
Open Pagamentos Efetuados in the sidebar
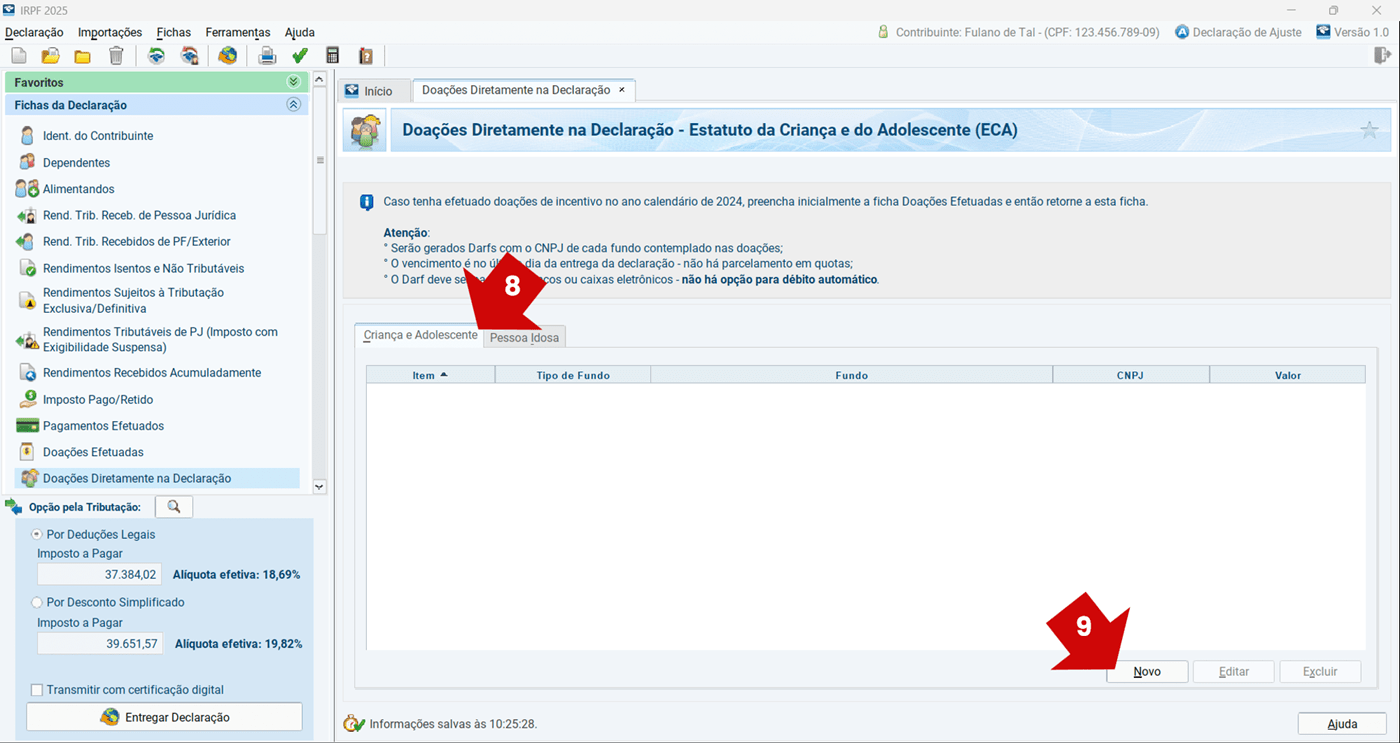tap(103, 426)
